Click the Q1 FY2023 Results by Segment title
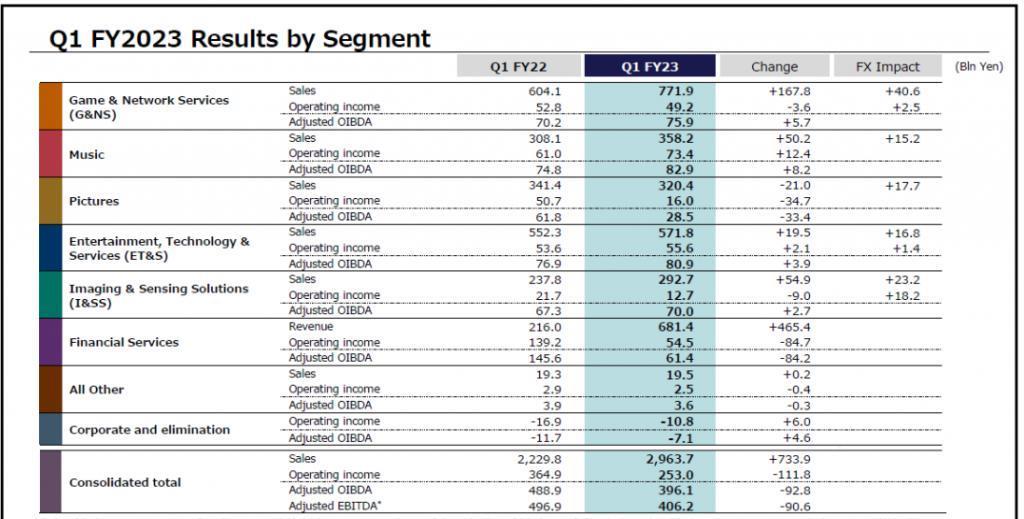This screenshot has width=1024, height=519. pyautogui.click(x=241, y=39)
